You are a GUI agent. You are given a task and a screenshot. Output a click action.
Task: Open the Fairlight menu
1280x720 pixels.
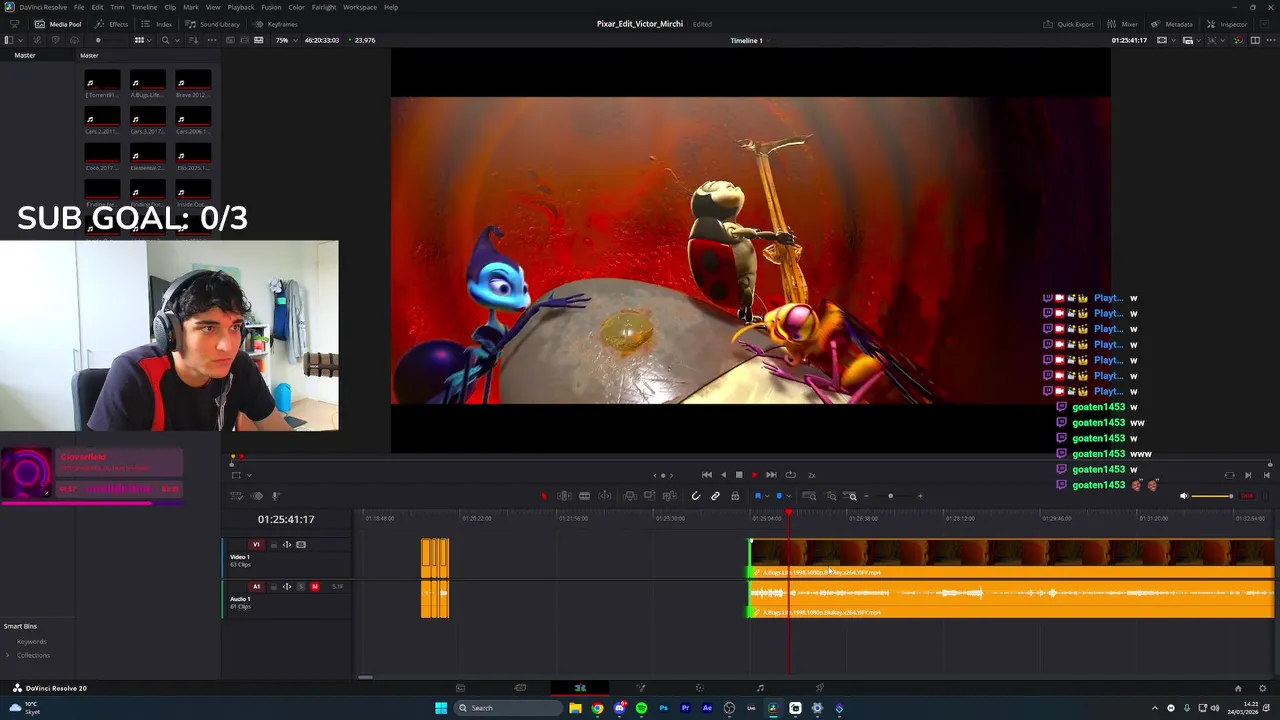coord(324,7)
